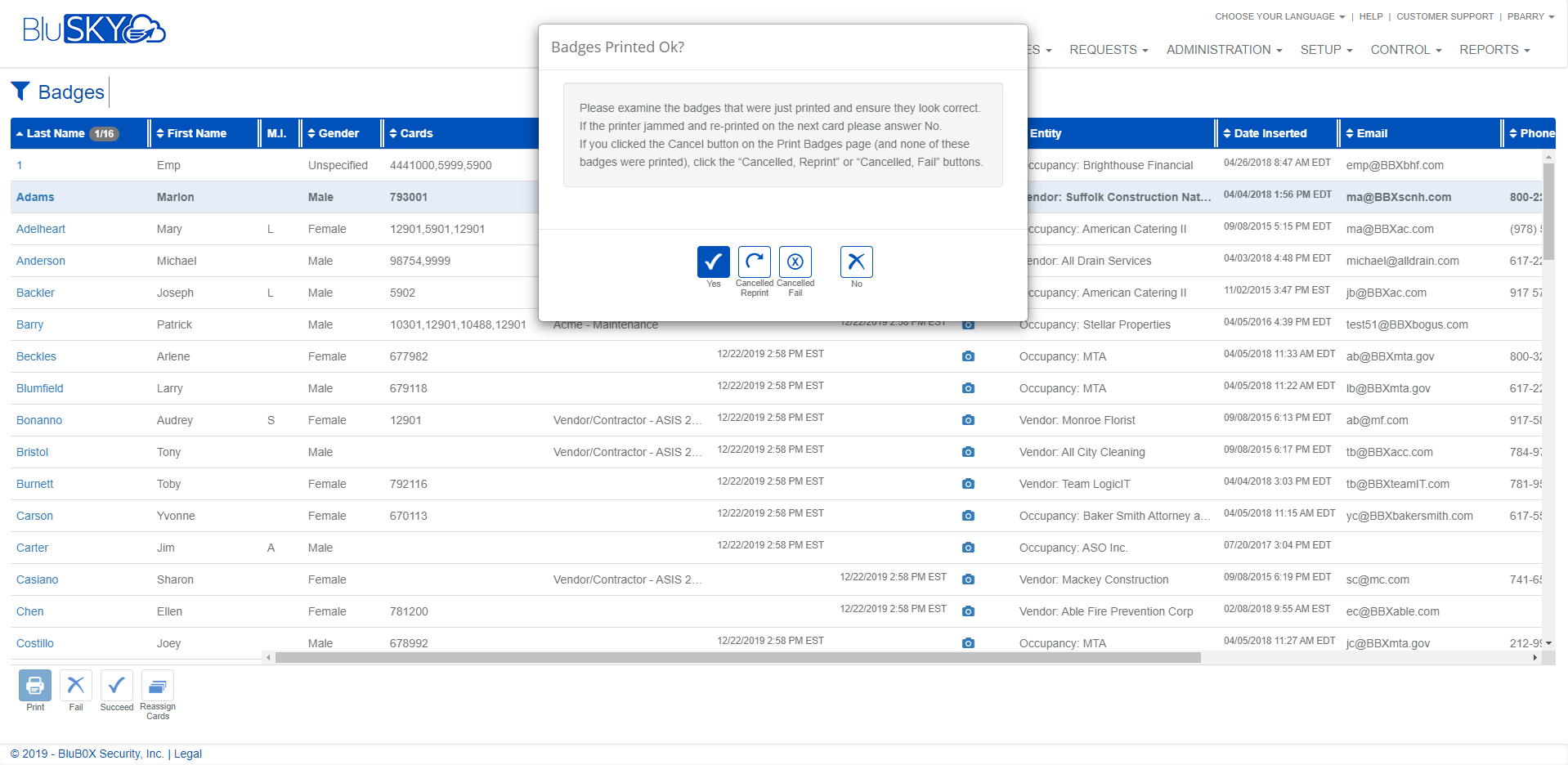This screenshot has width=1568, height=765.
Task: Click the filter icon beside Badges heading
Action: coord(21,91)
